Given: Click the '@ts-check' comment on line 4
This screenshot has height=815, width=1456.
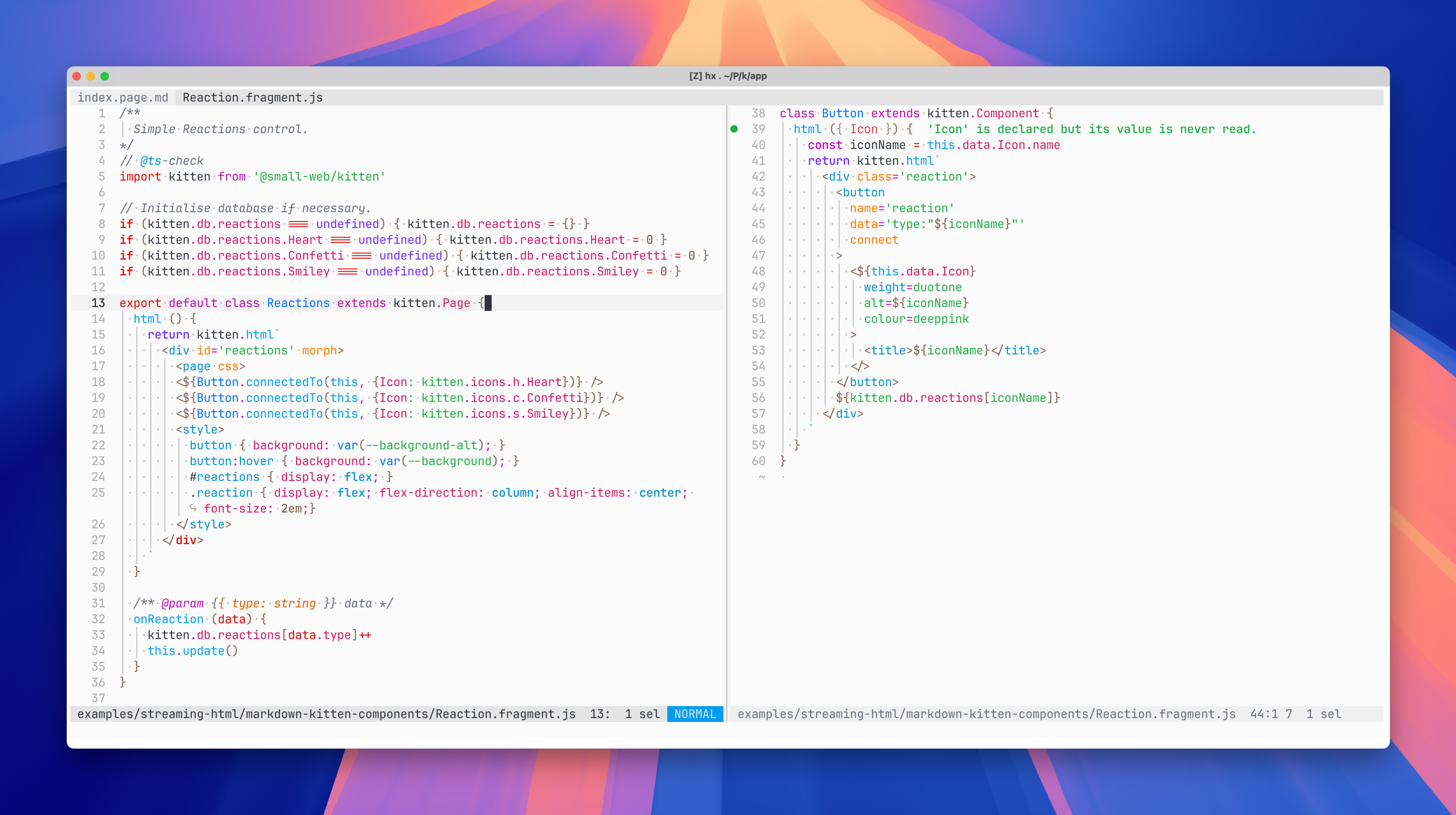Looking at the screenshot, I should pos(171,160).
